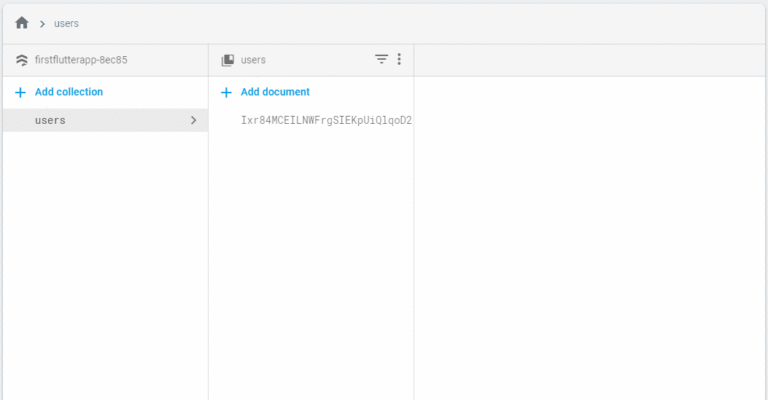This screenshot has height=400, width=768.
Task: Go to the root via home icon
Action: point(22,23)
